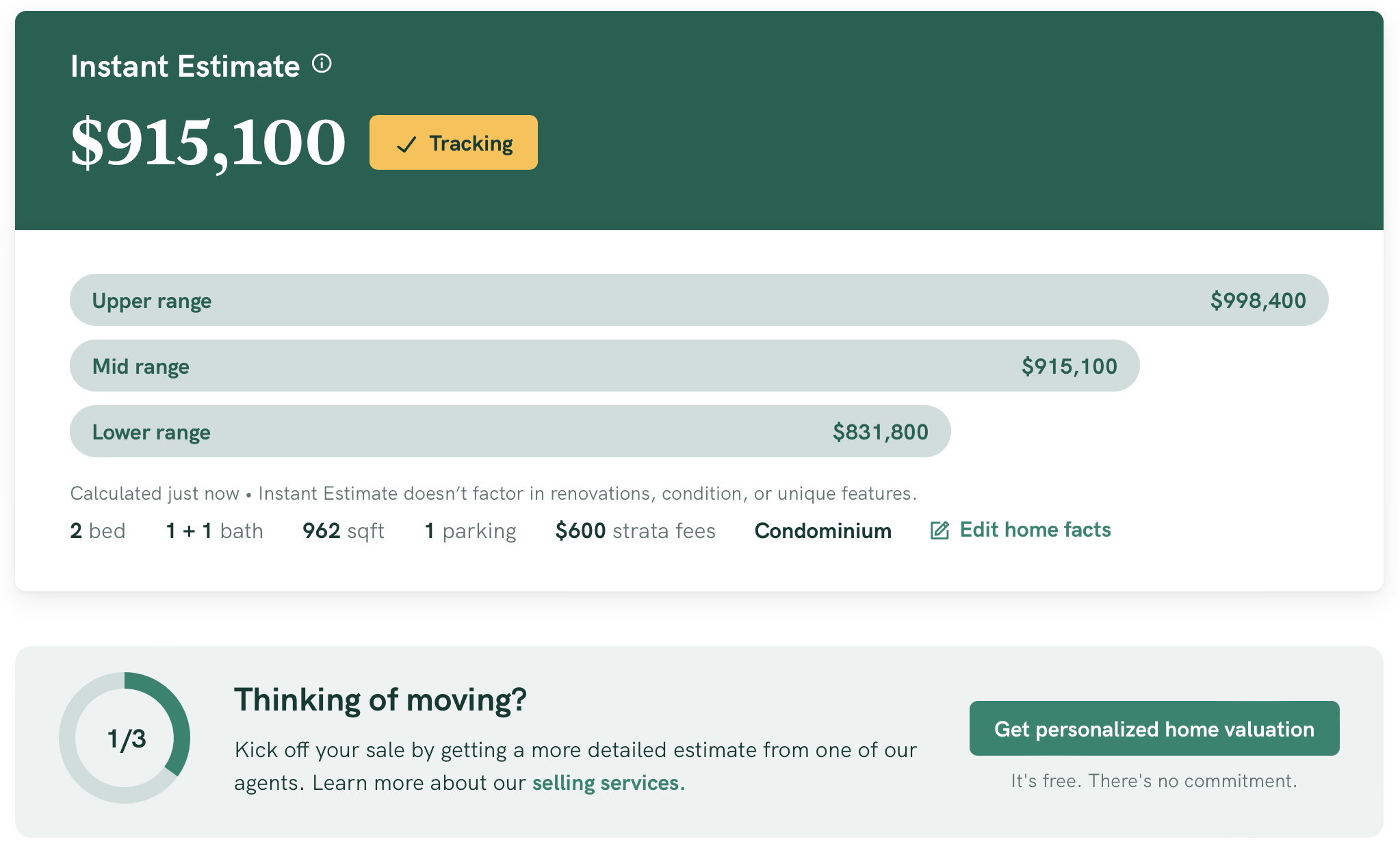Click the Thinking of moving? heading
Screen dimensions: 1400x857
380,700
